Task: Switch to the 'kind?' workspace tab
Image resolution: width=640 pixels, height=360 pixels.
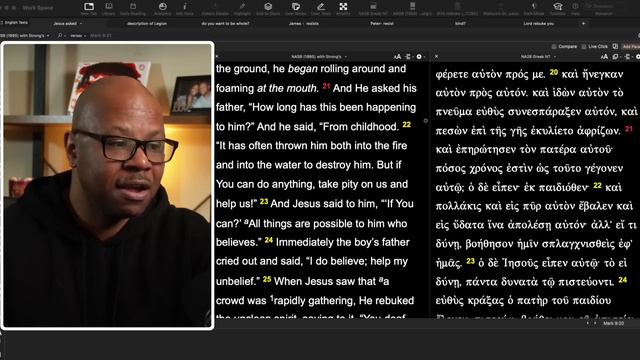Action: pyautogui.click(x=460, y=24)
